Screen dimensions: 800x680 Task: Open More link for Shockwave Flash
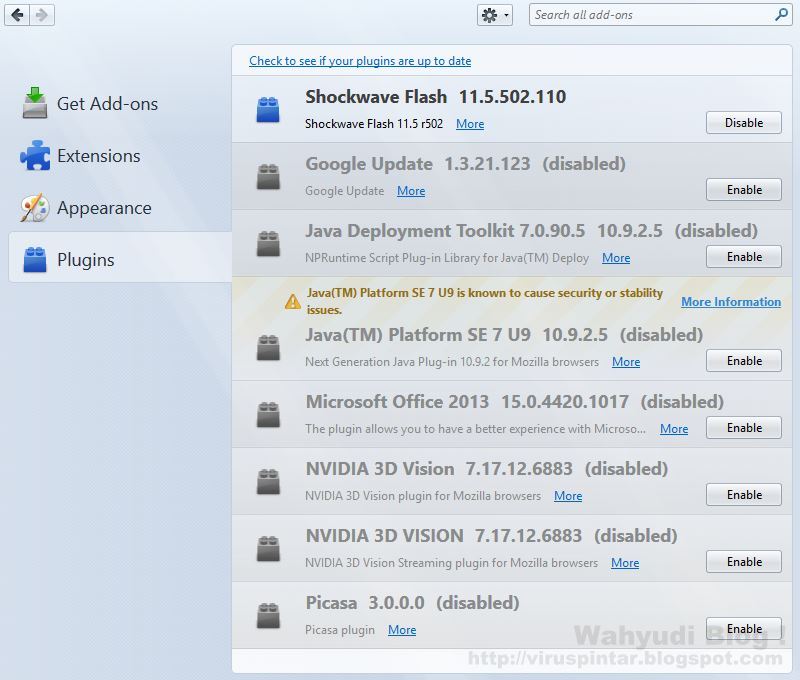[470, 124]
